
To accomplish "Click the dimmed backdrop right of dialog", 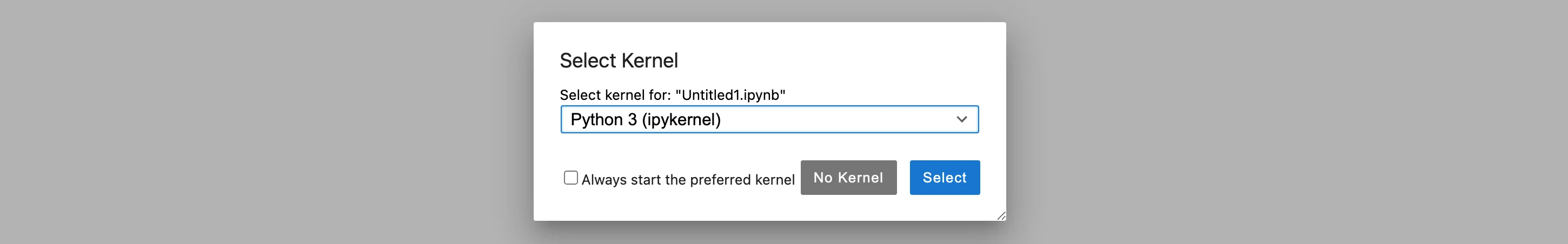I will point(1278,121).
